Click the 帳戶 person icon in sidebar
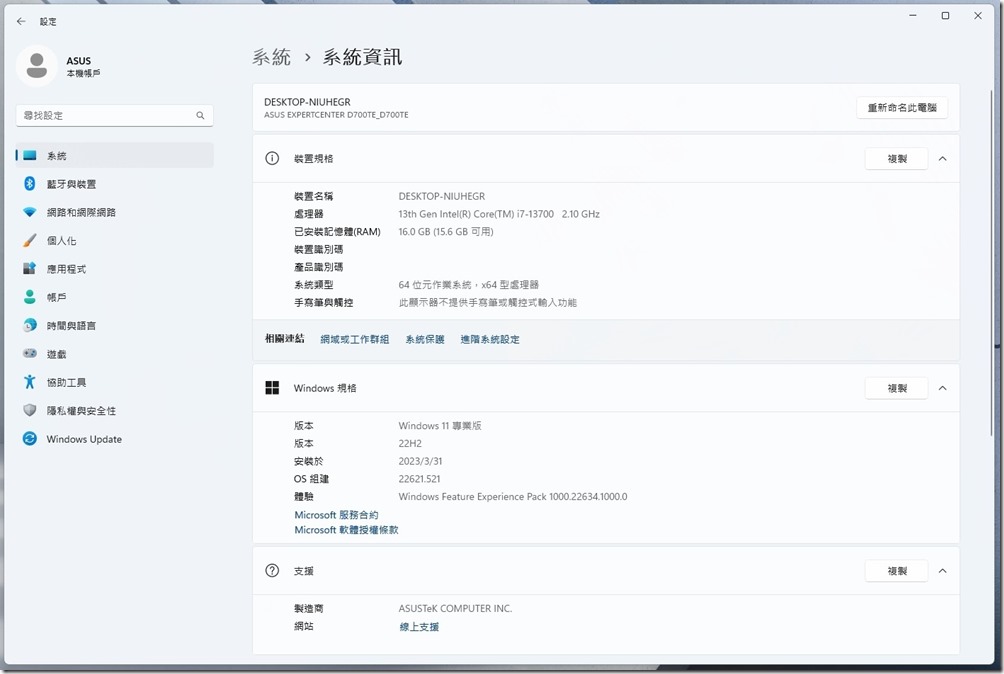The image size is (1004, 674). coord(29,297)
